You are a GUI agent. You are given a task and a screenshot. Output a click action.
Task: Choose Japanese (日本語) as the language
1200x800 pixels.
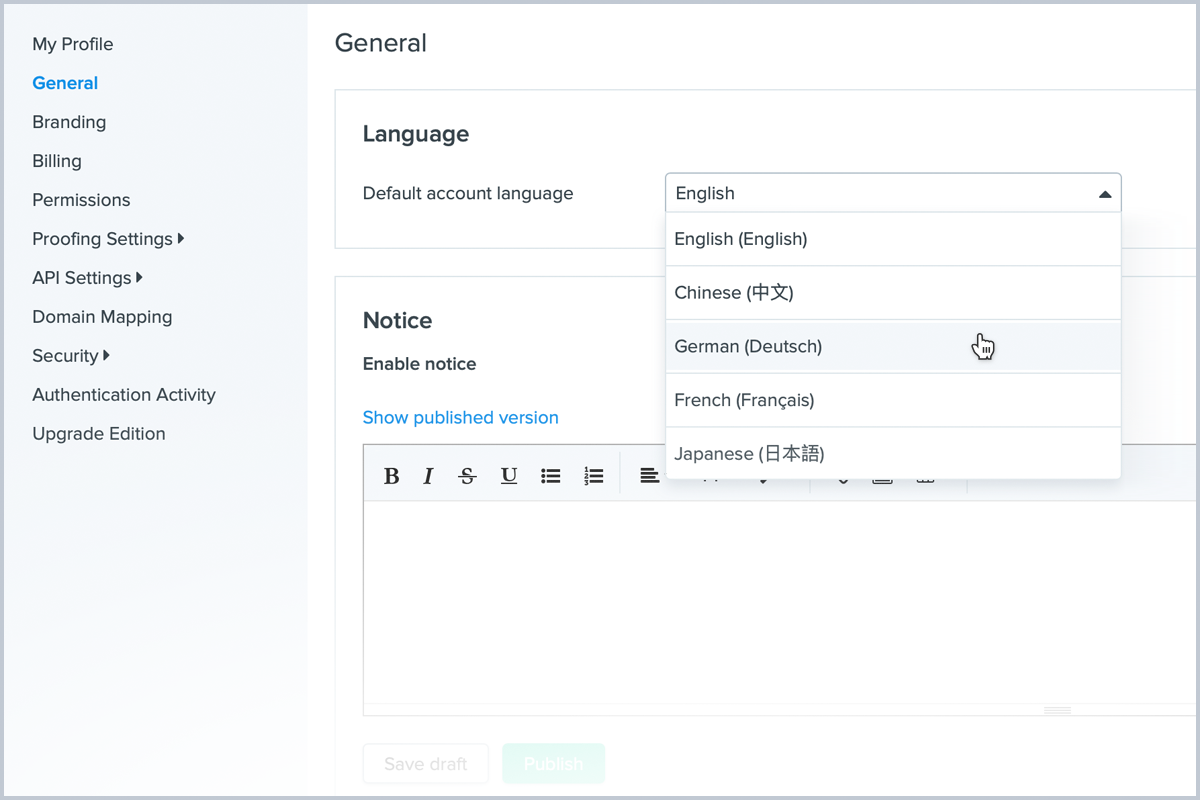(749, 454)
